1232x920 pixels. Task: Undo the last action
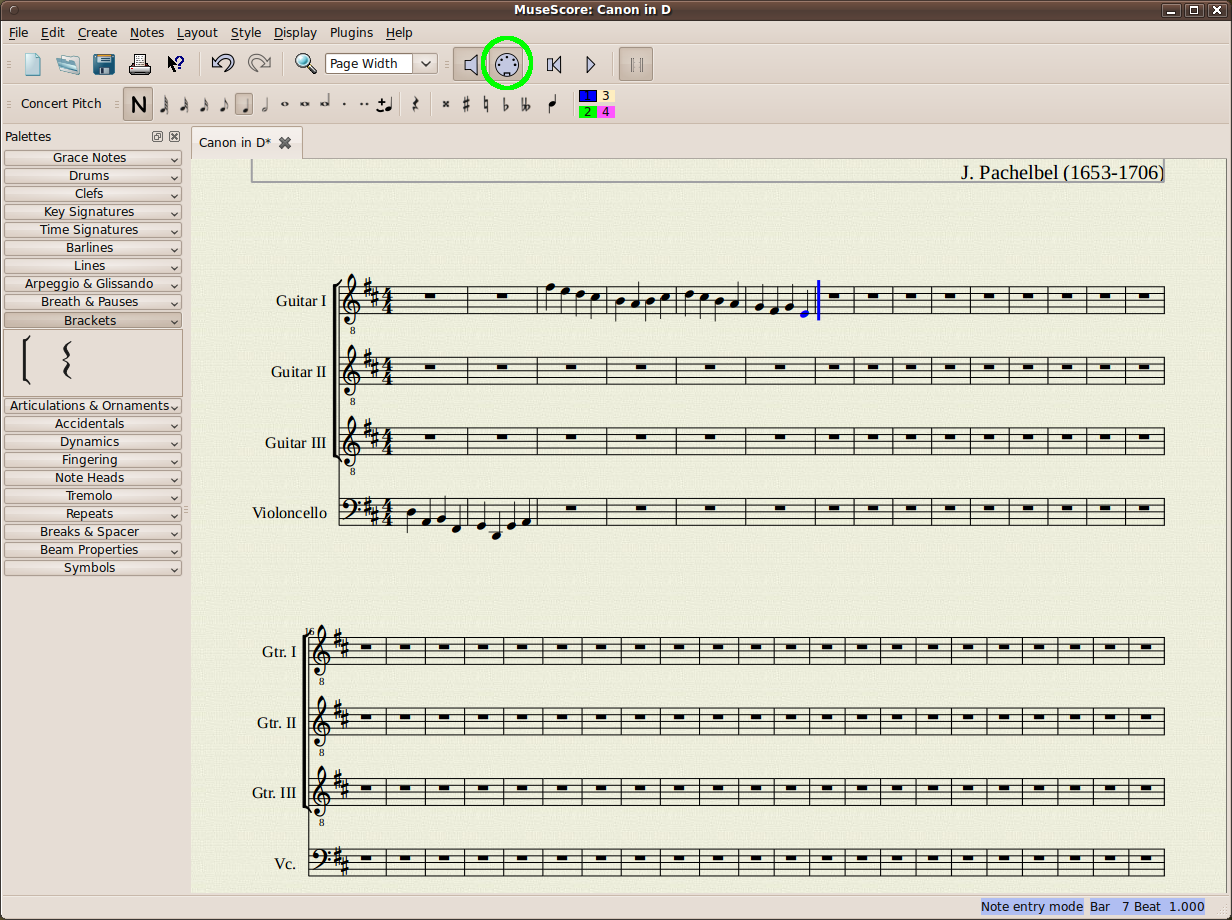(222, 63)
